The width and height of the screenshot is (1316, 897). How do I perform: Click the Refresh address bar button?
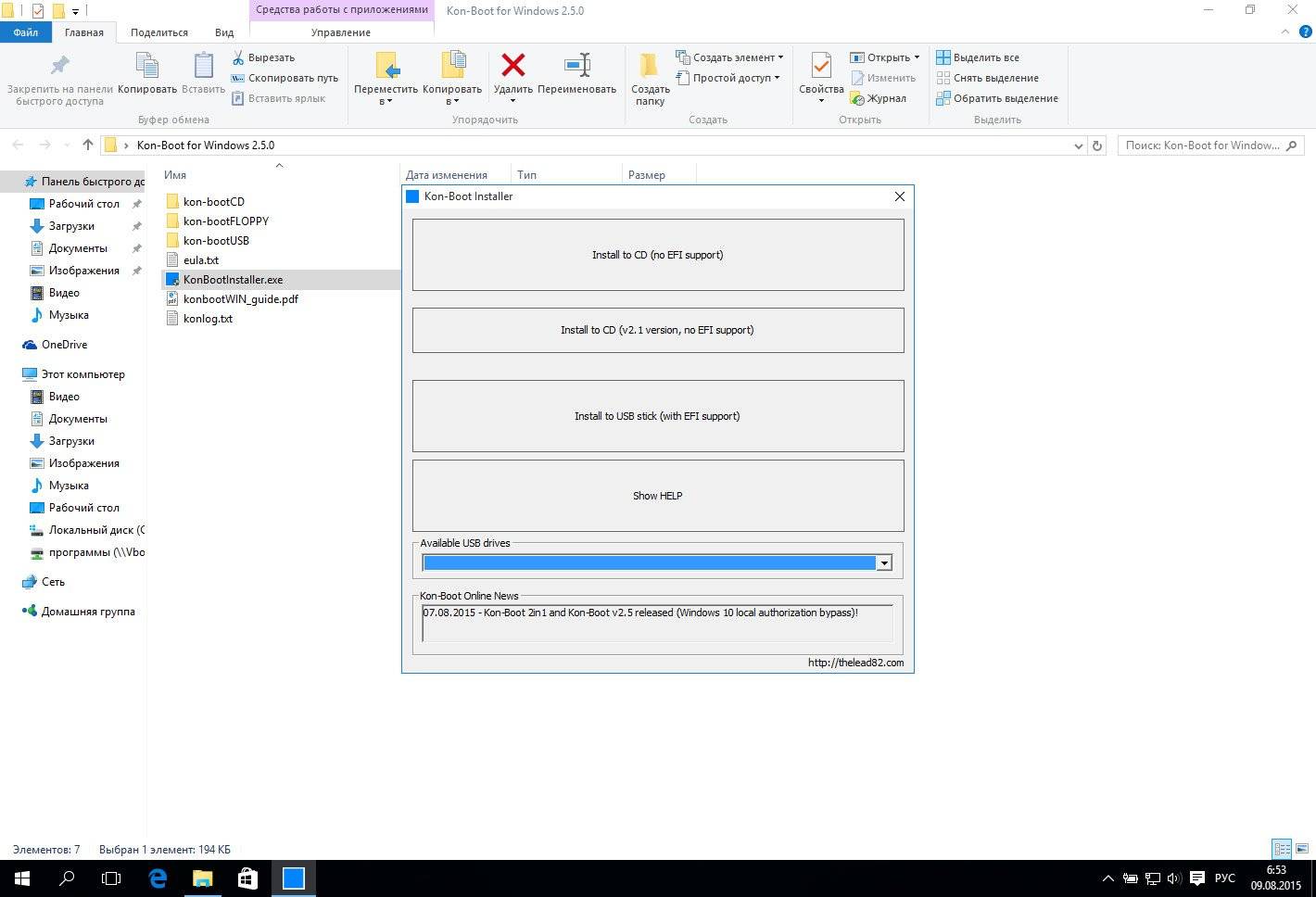pyautogui.click(x=1097, y=145)
